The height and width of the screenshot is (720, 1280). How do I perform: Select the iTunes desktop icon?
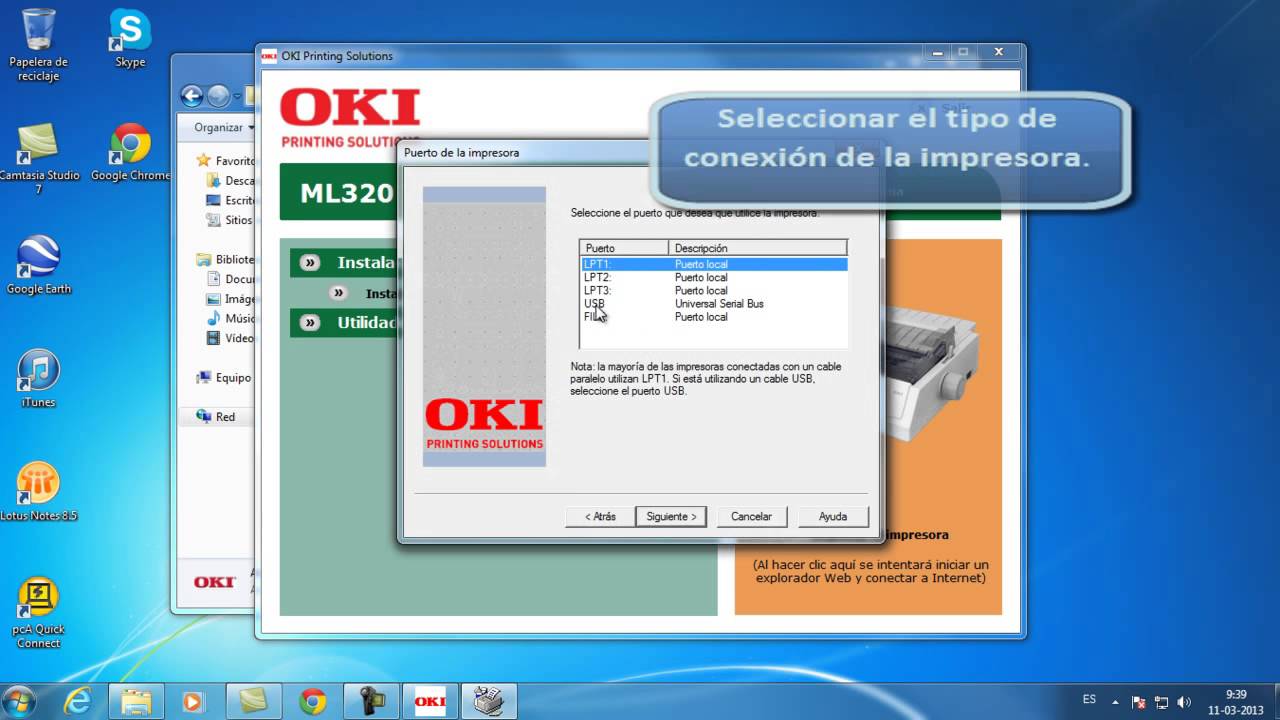coord(38,379)
